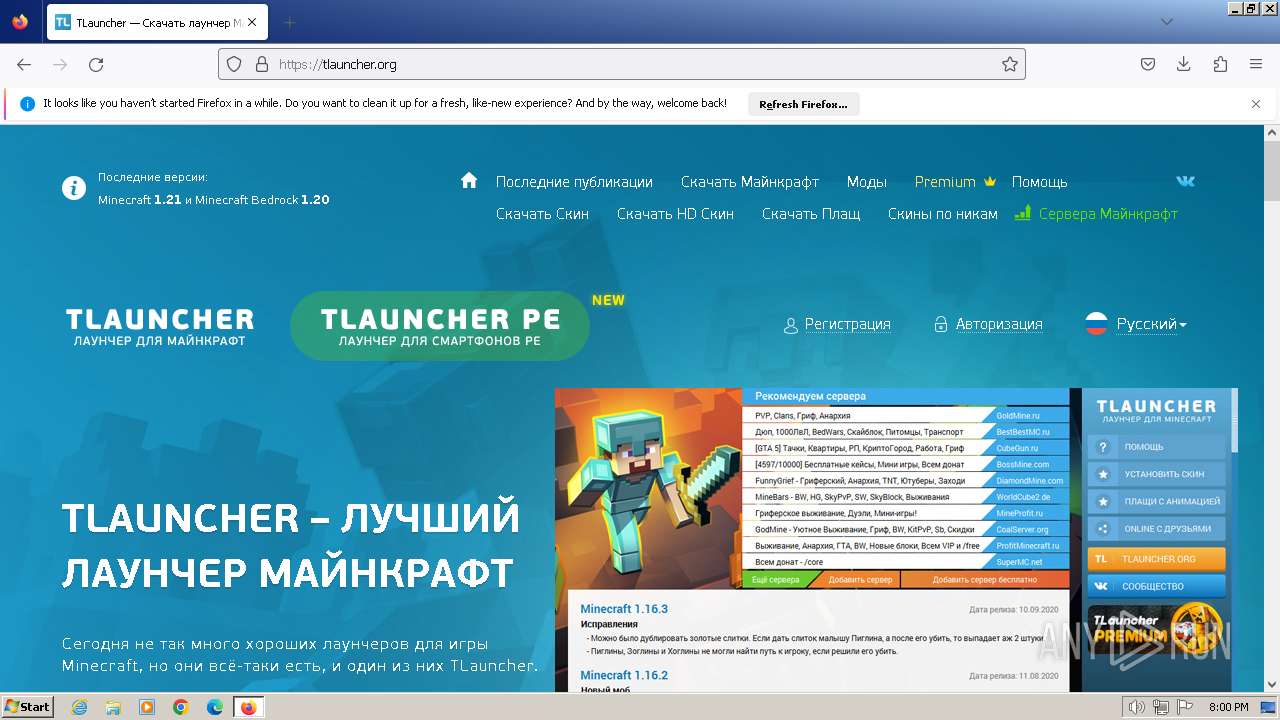
Task: Expand the list all tabs chevron
Action: click(x=1167, y=22)
